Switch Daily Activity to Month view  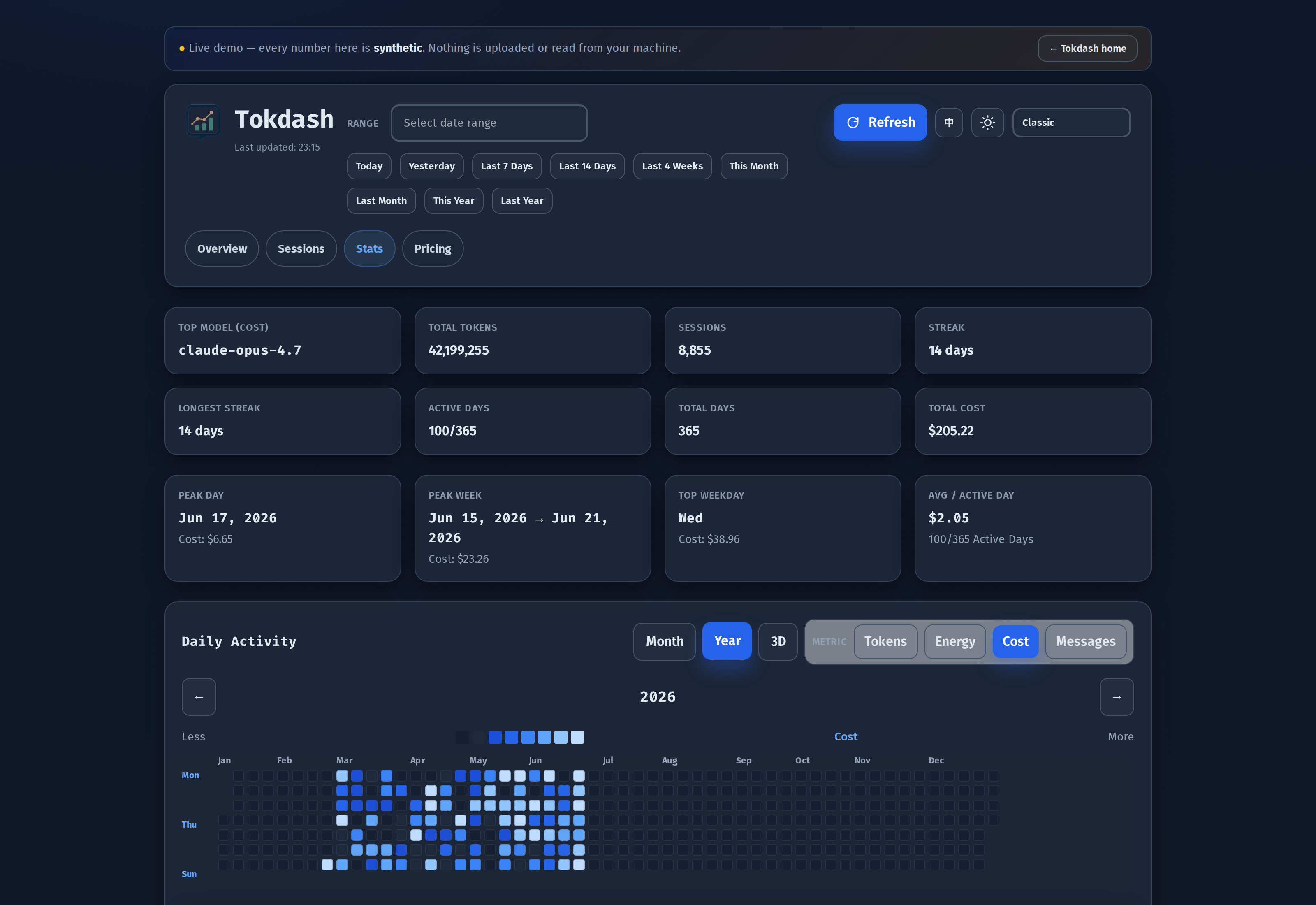click(664, 641)
